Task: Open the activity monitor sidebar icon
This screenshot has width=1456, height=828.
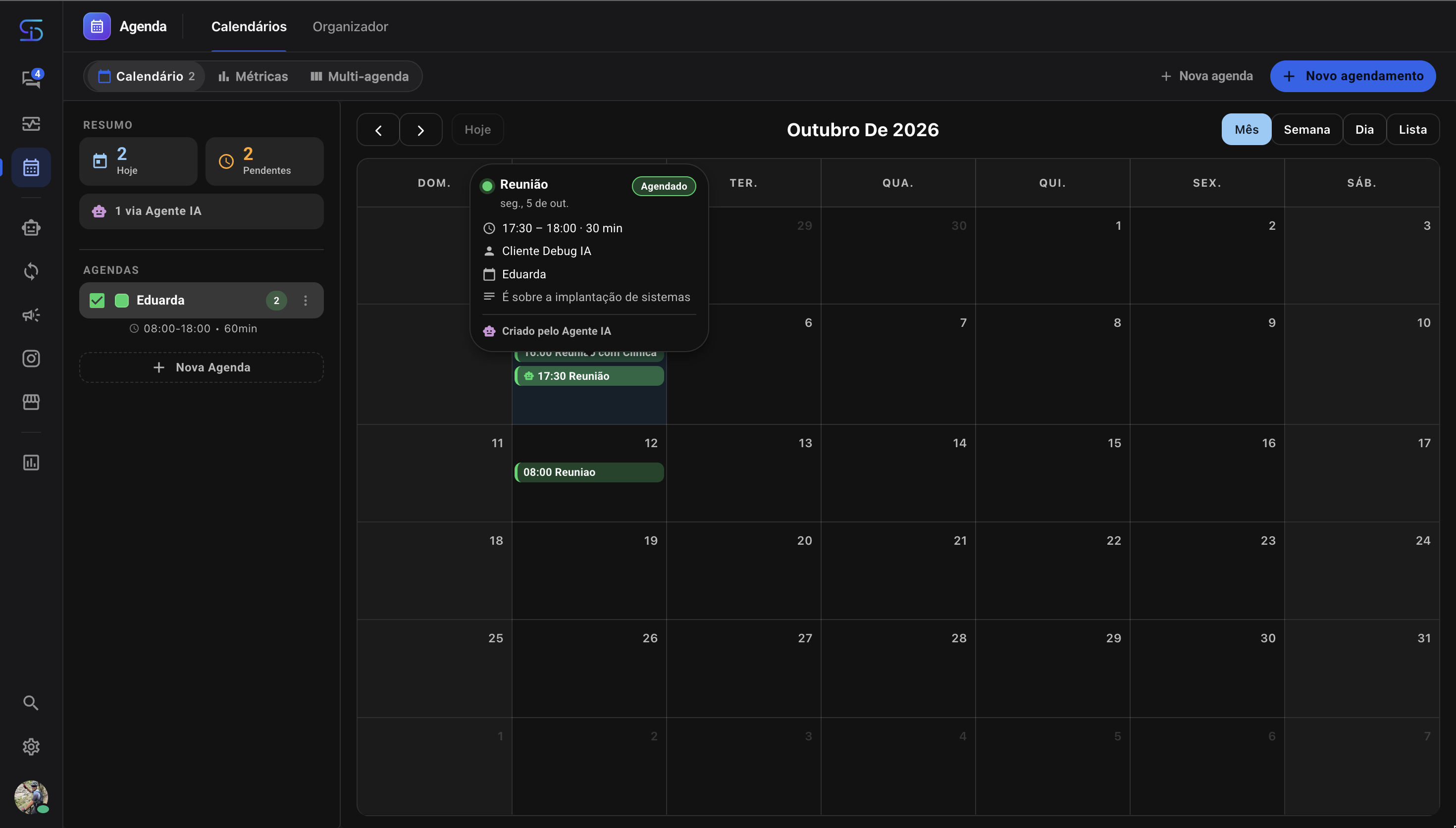Action: 31,123
